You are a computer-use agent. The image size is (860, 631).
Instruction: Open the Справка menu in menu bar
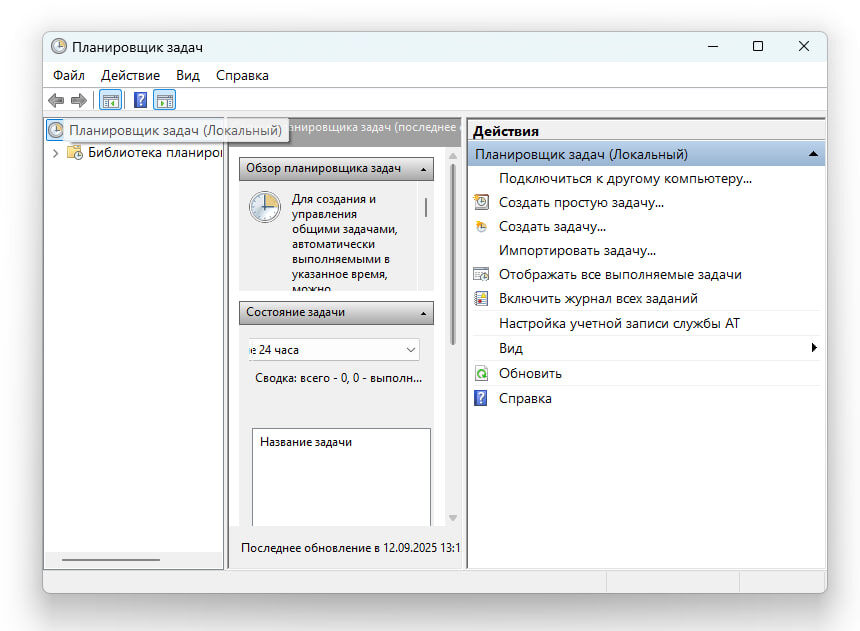coord(242,75)
